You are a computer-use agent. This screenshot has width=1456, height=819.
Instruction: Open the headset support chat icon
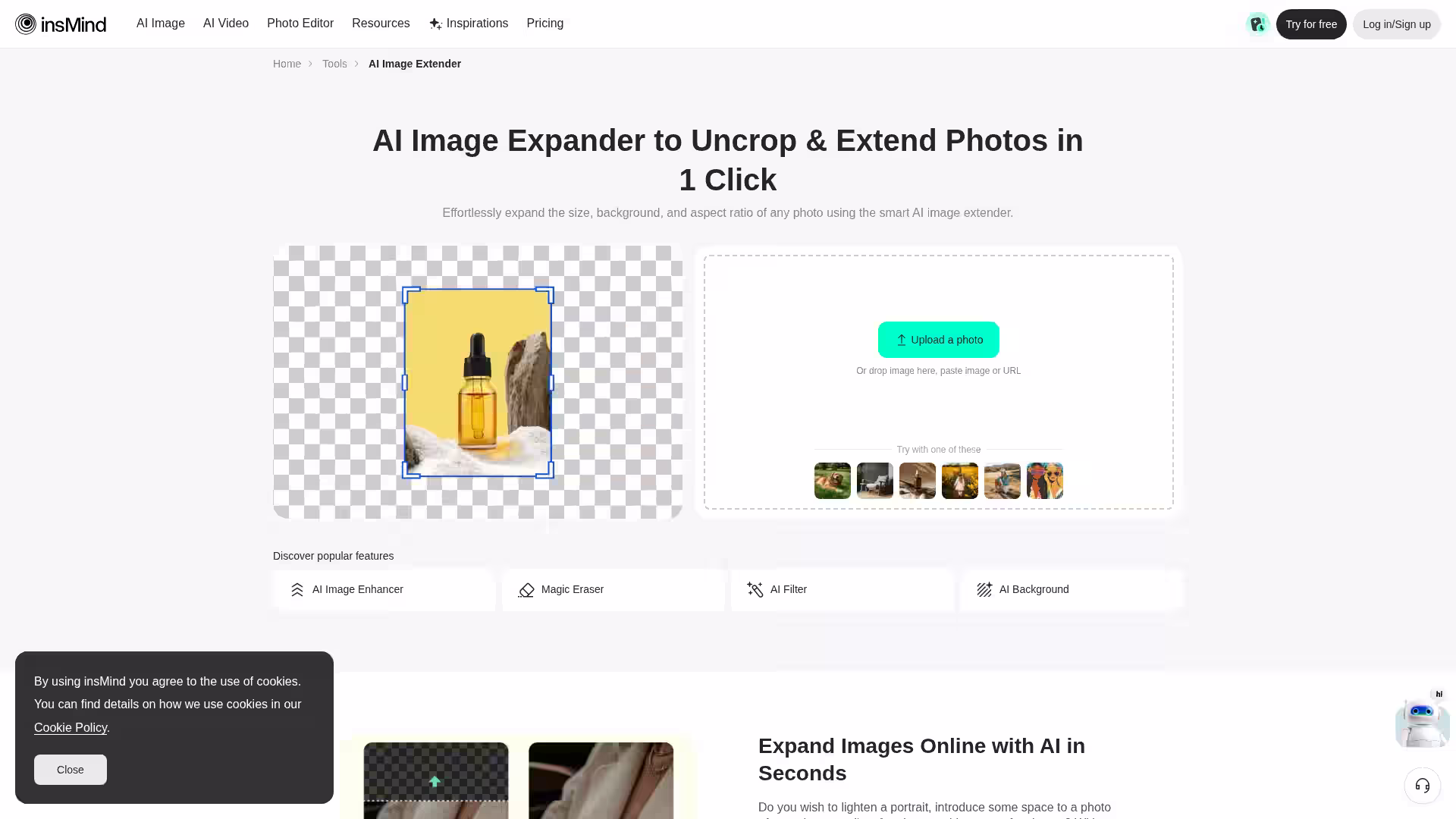tap(1422, 786)
